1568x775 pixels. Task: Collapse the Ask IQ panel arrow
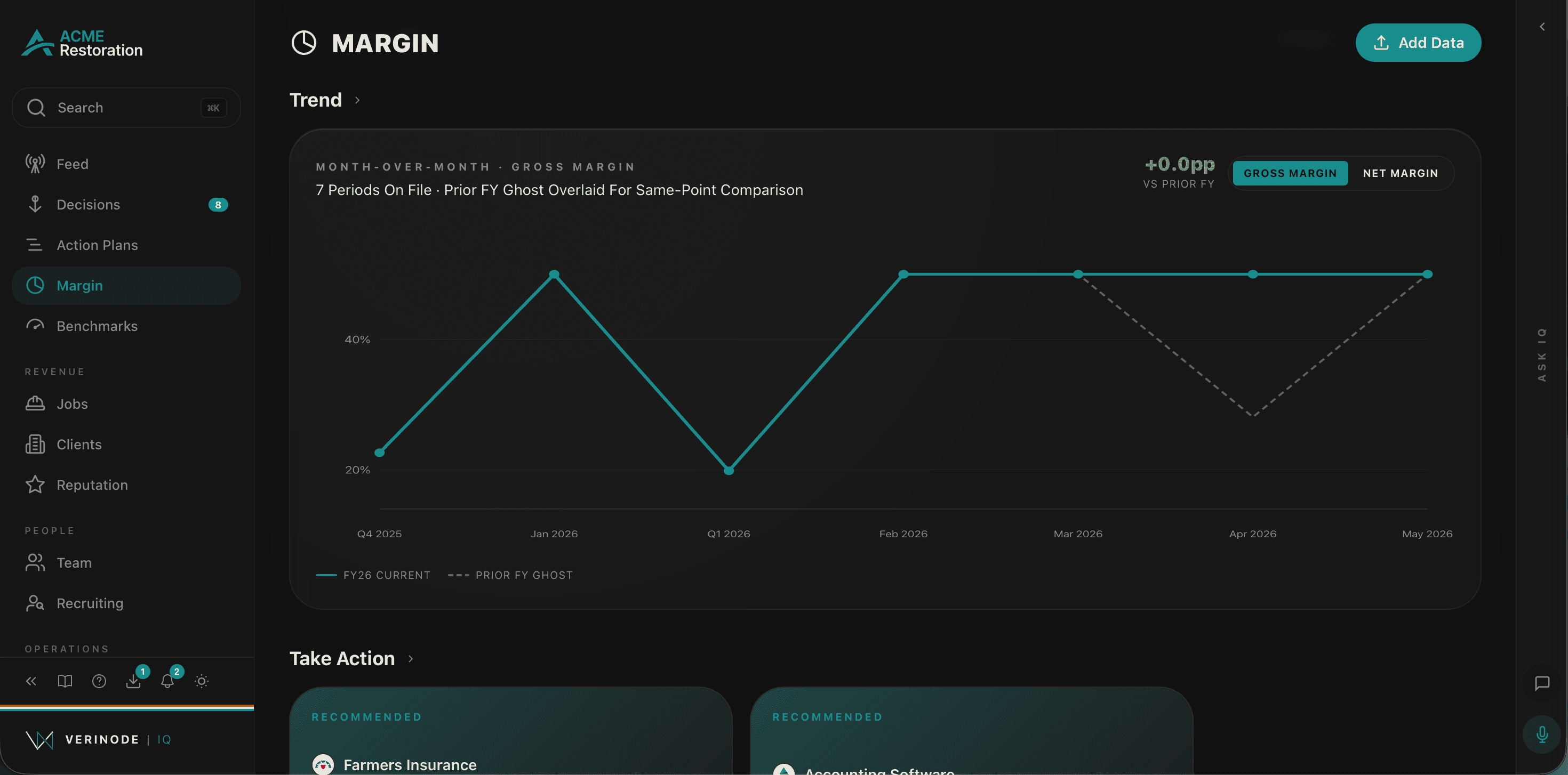tap(1542, 27)
